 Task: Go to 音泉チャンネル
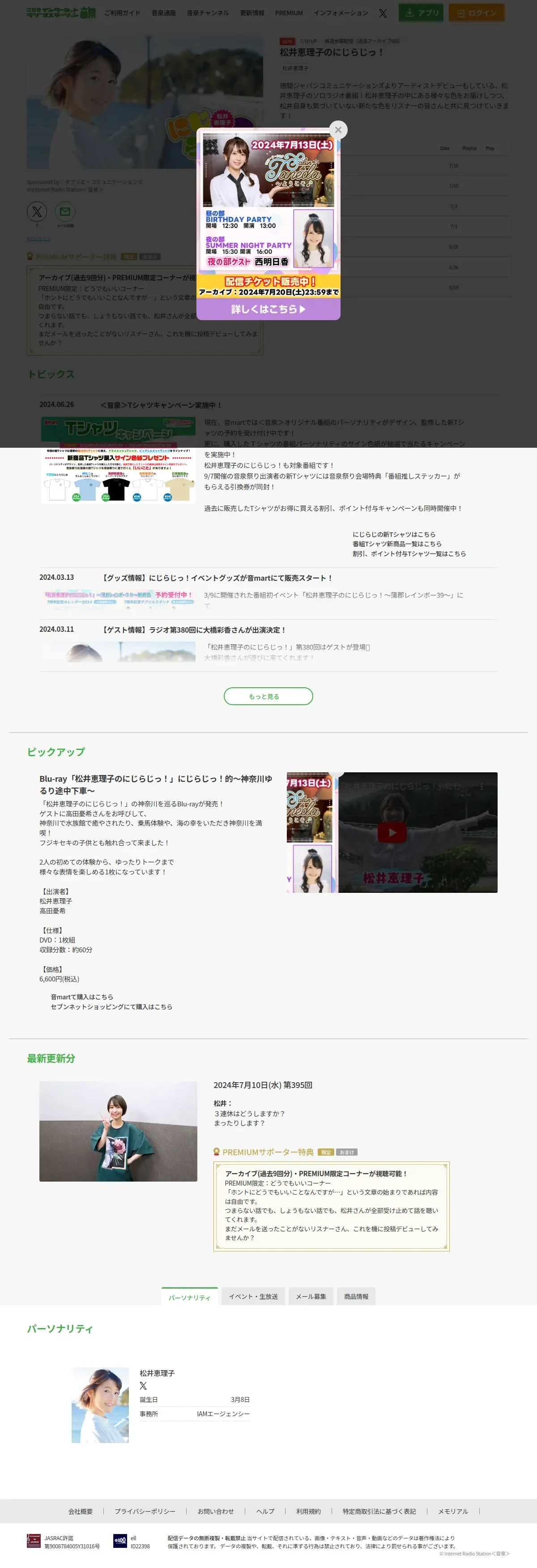pos(208,13)
